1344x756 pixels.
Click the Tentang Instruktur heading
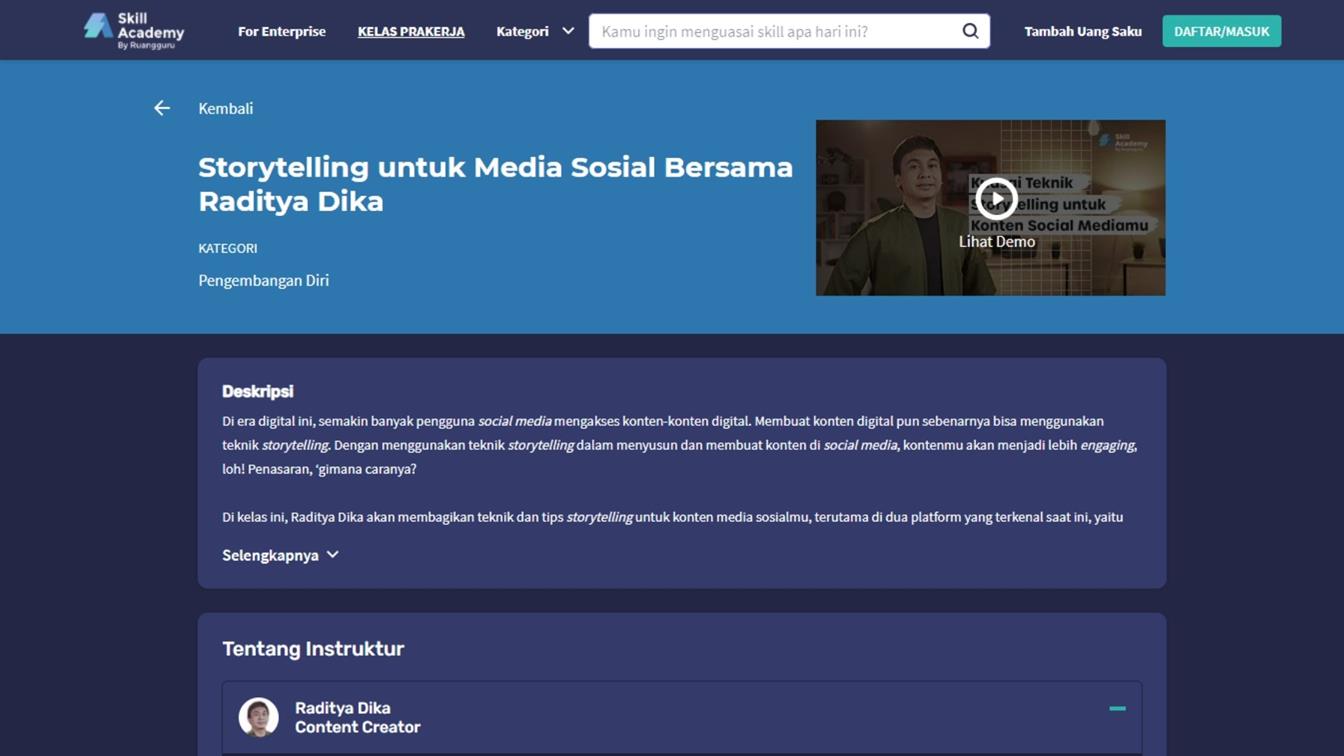313,649
